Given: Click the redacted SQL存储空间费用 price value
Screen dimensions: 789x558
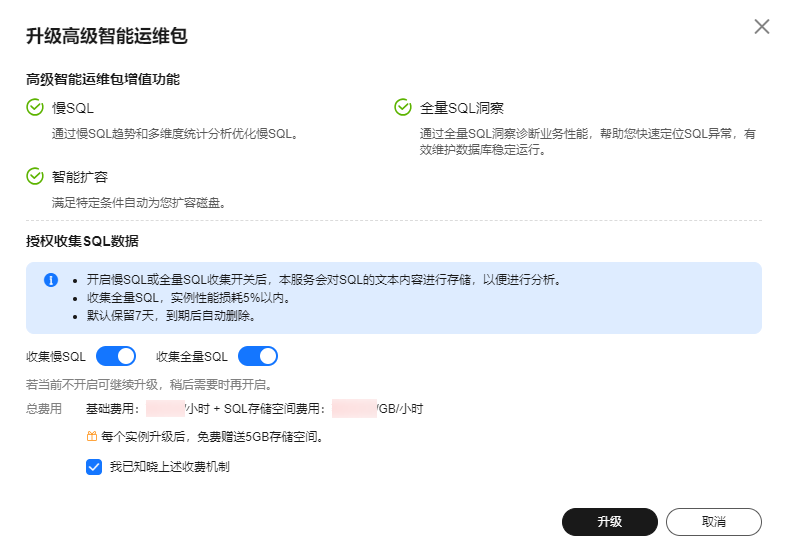Looking at the screenshot, I should (x=354, y=409).
